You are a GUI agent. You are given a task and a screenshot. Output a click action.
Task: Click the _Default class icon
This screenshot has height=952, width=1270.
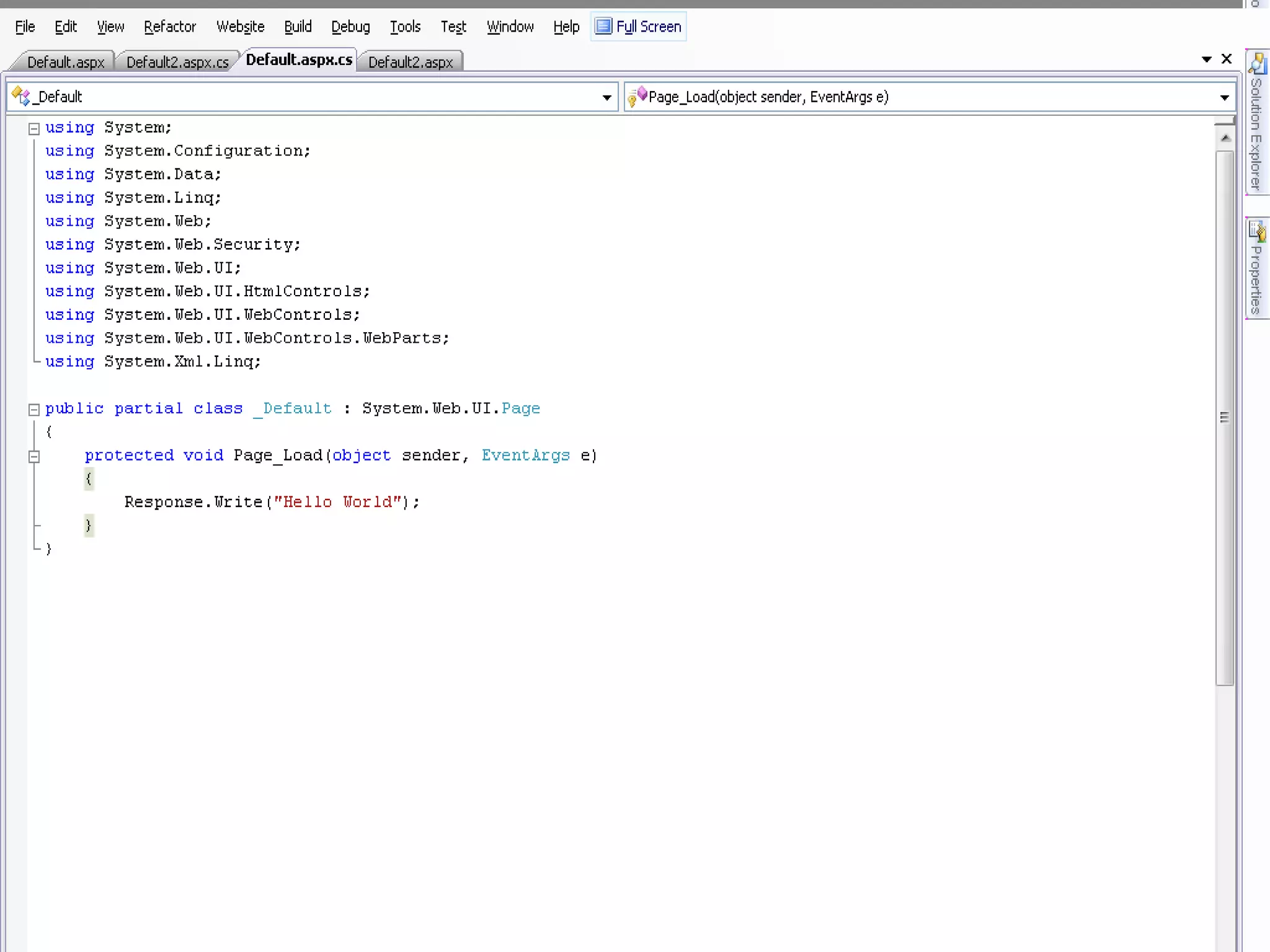point(20,97)
